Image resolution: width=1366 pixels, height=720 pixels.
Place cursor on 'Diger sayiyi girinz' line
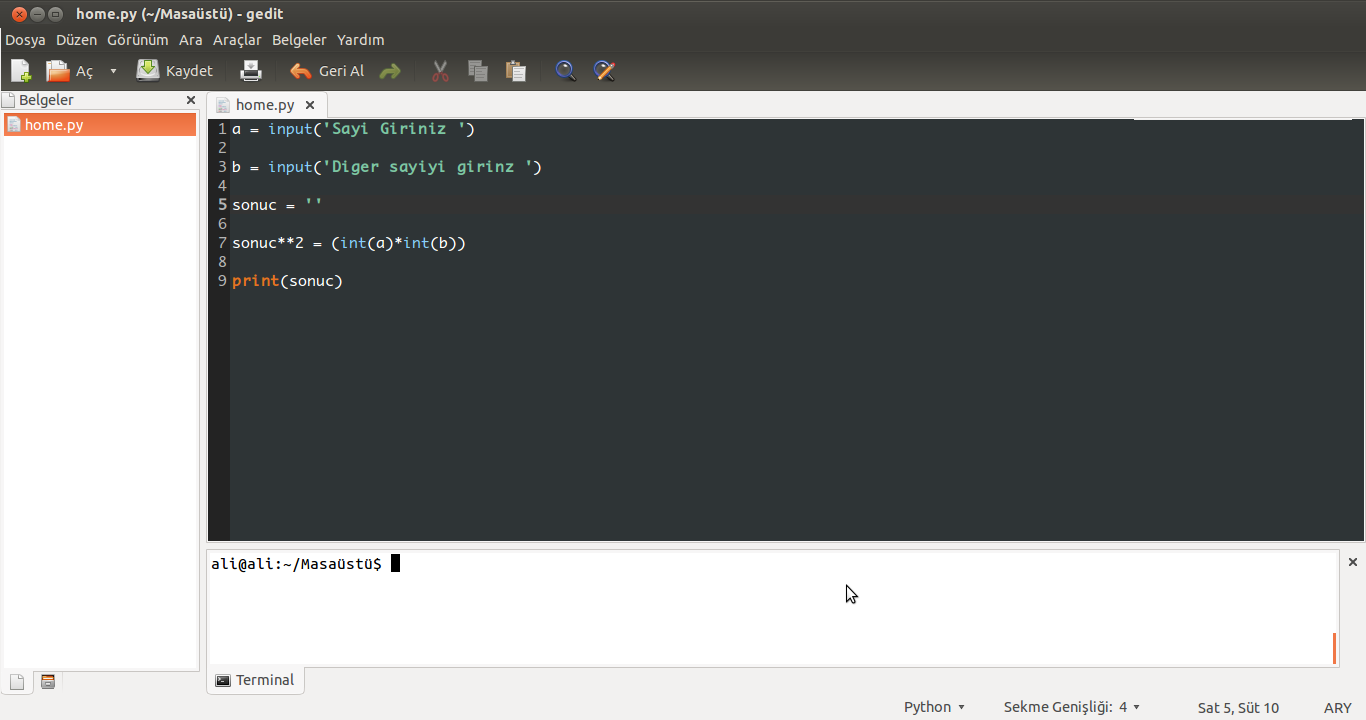pos(387,167)
